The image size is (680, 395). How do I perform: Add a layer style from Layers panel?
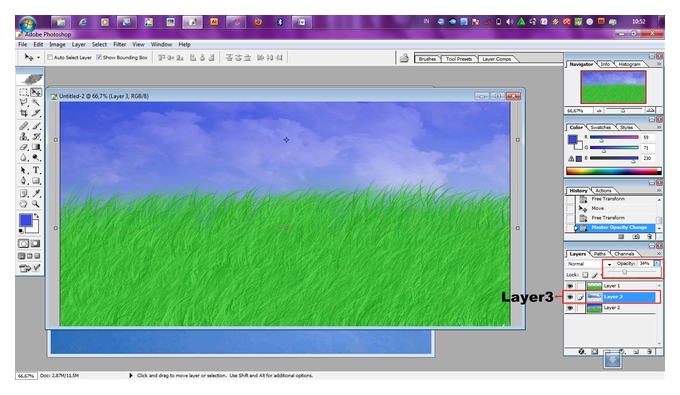pos(582,351)
